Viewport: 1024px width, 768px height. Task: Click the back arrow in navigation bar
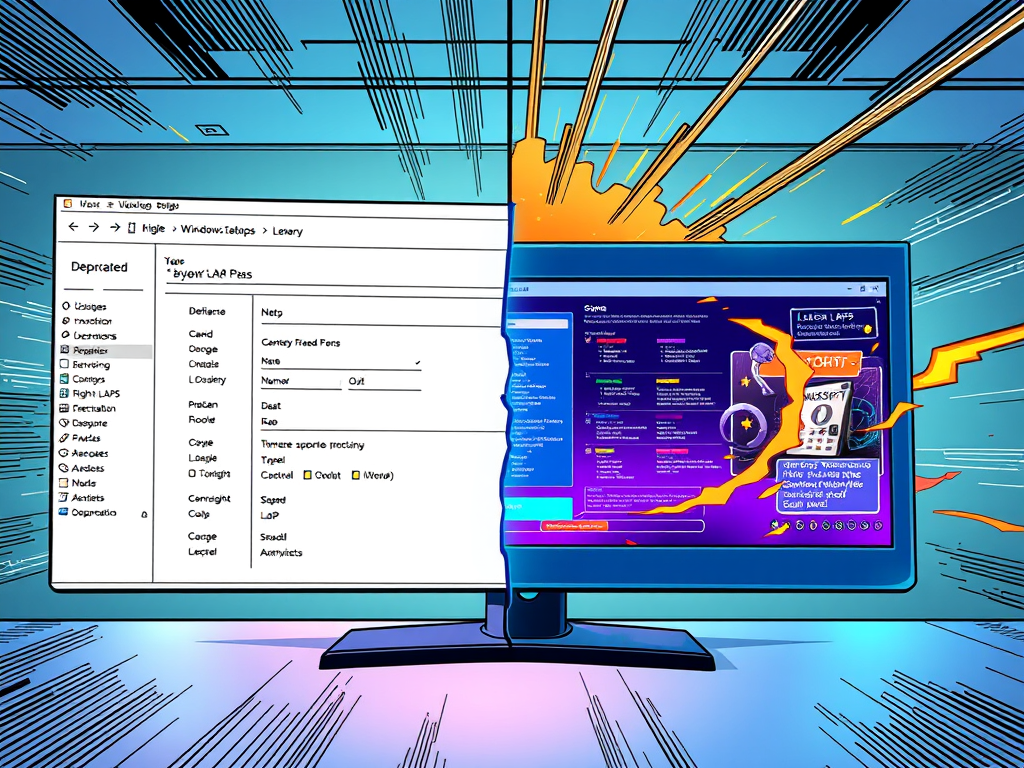pyautogui.click(x=72, y=228)
